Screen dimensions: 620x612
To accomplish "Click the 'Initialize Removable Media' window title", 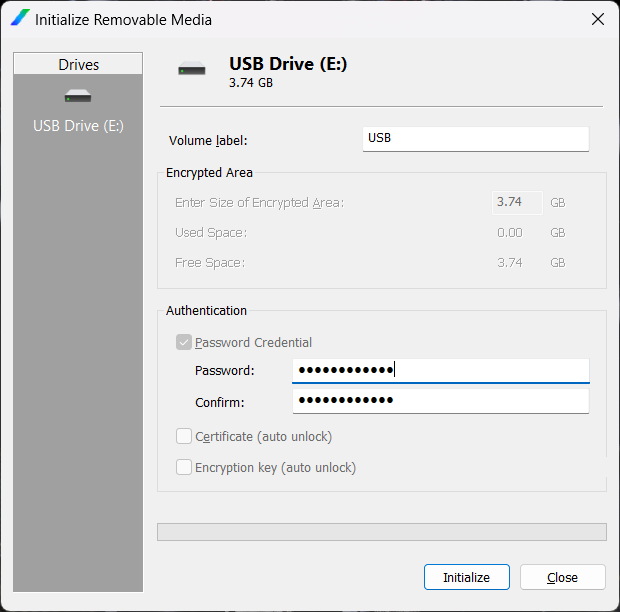I will (123, 20).
